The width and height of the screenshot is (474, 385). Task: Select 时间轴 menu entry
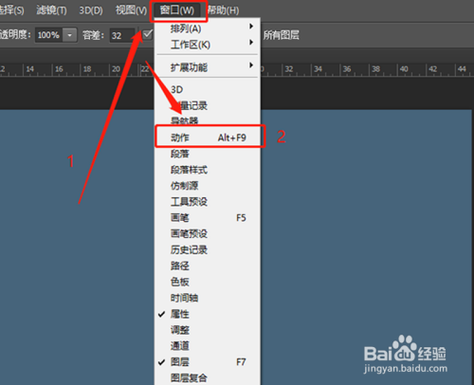[x=207, y=298]
